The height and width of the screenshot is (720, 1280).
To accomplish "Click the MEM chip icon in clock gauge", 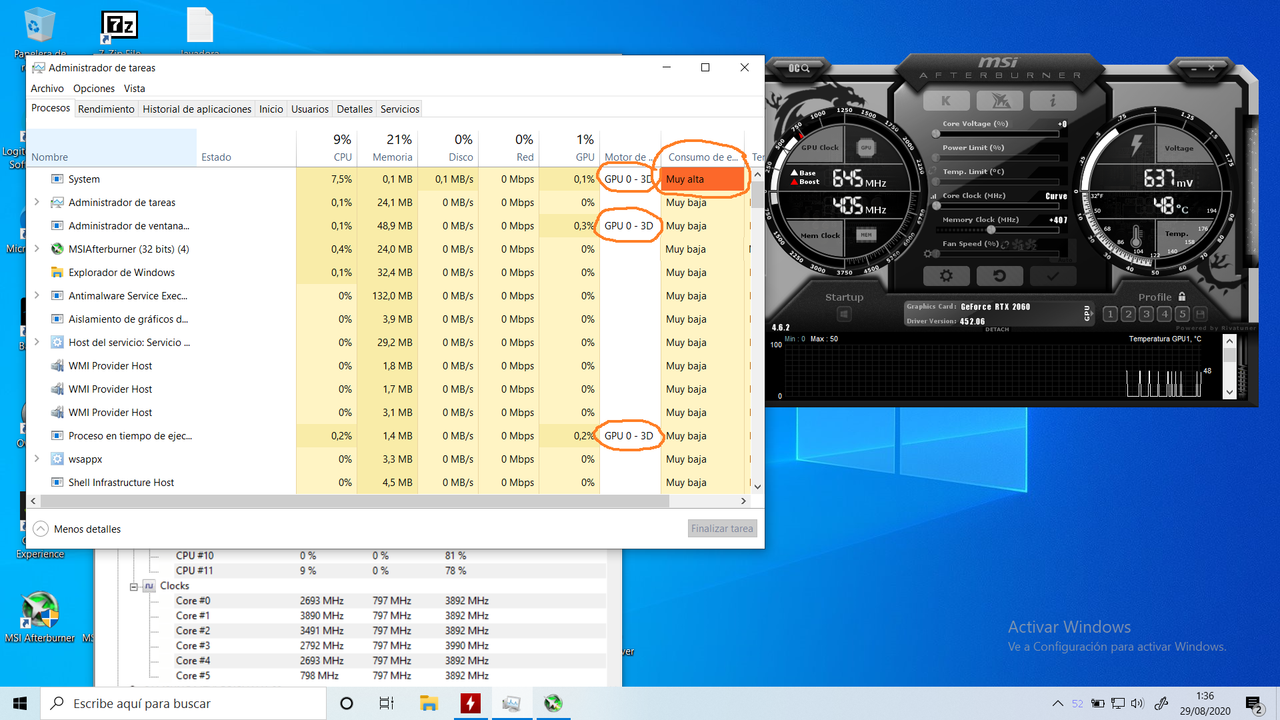I will [x=864, y=235].
